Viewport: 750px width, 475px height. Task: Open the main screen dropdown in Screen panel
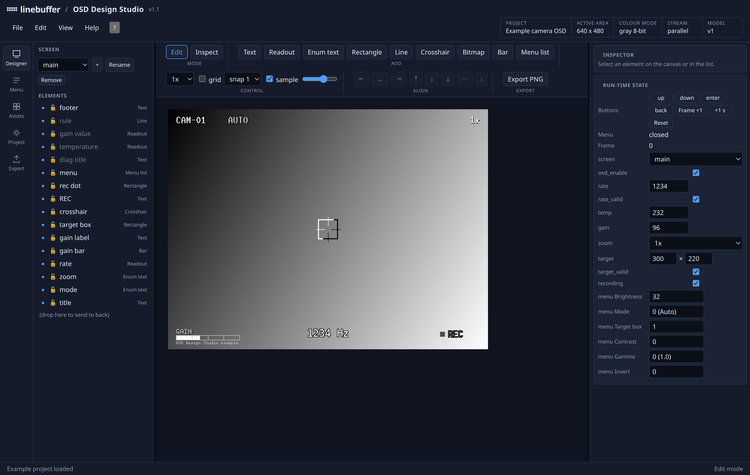pos(64,65)
